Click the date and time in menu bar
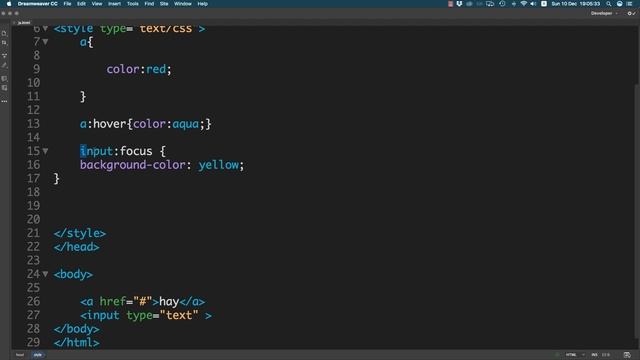This screenshot has height=360, width=640. point(576,4)
